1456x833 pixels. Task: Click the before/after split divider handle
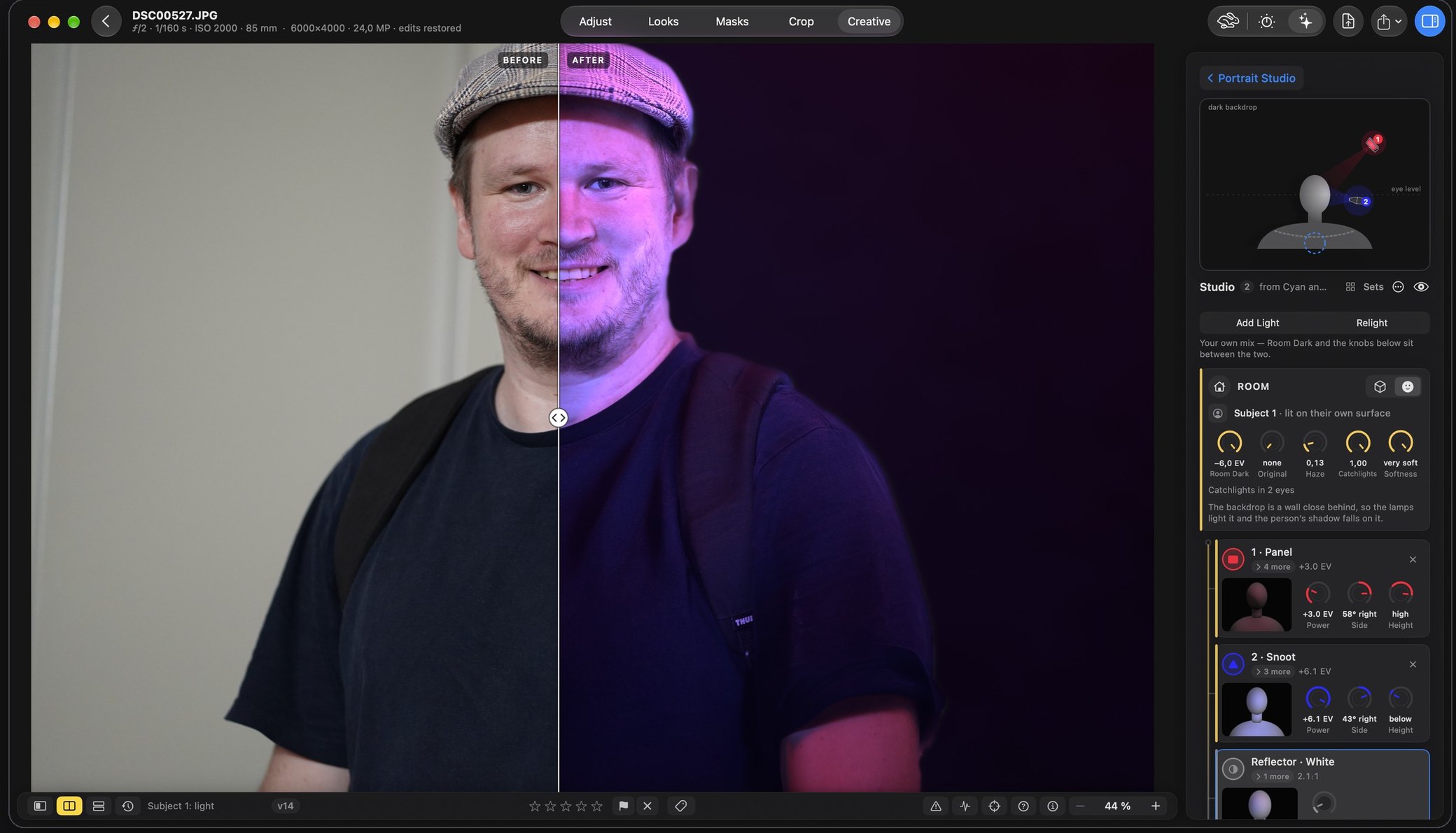point(558,418)
